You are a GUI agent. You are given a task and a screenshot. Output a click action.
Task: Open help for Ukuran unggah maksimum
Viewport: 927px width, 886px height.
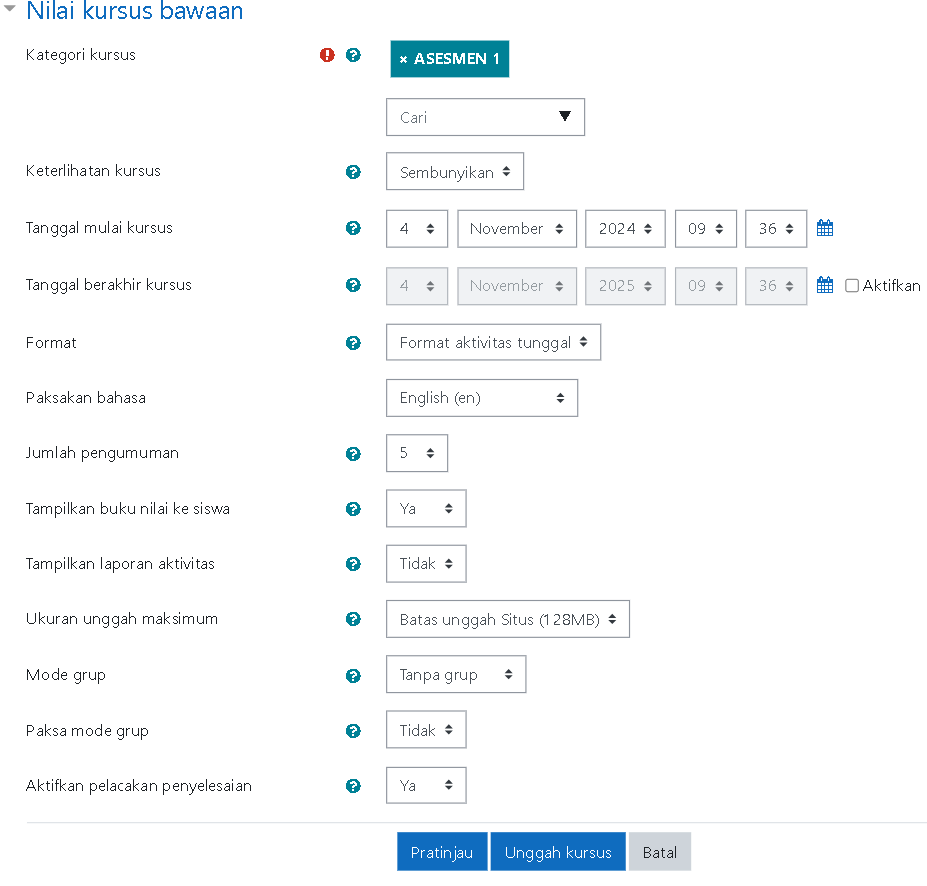[353, 619]
